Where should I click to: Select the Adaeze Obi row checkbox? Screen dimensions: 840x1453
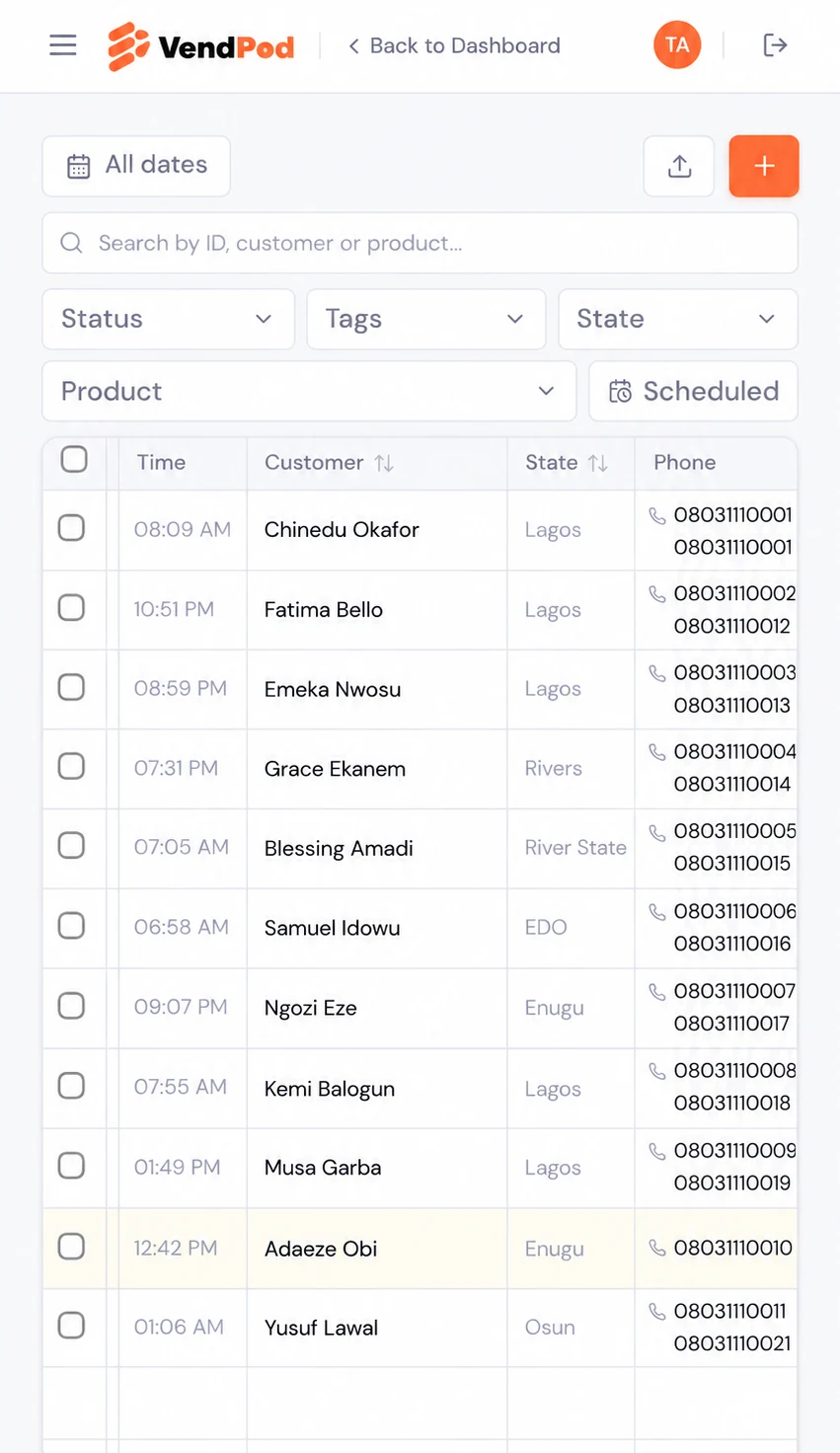pos(71,1247)
